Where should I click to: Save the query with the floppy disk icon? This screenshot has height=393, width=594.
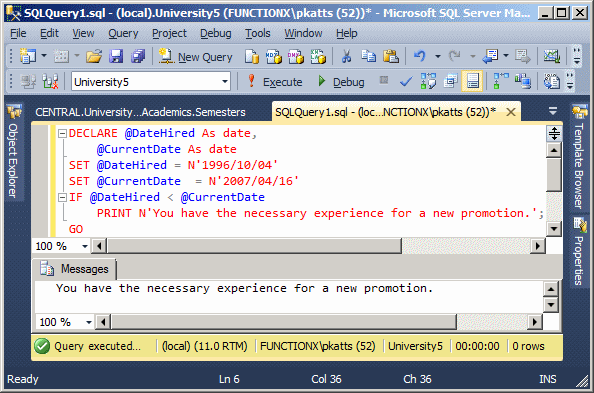coord(116,57)
